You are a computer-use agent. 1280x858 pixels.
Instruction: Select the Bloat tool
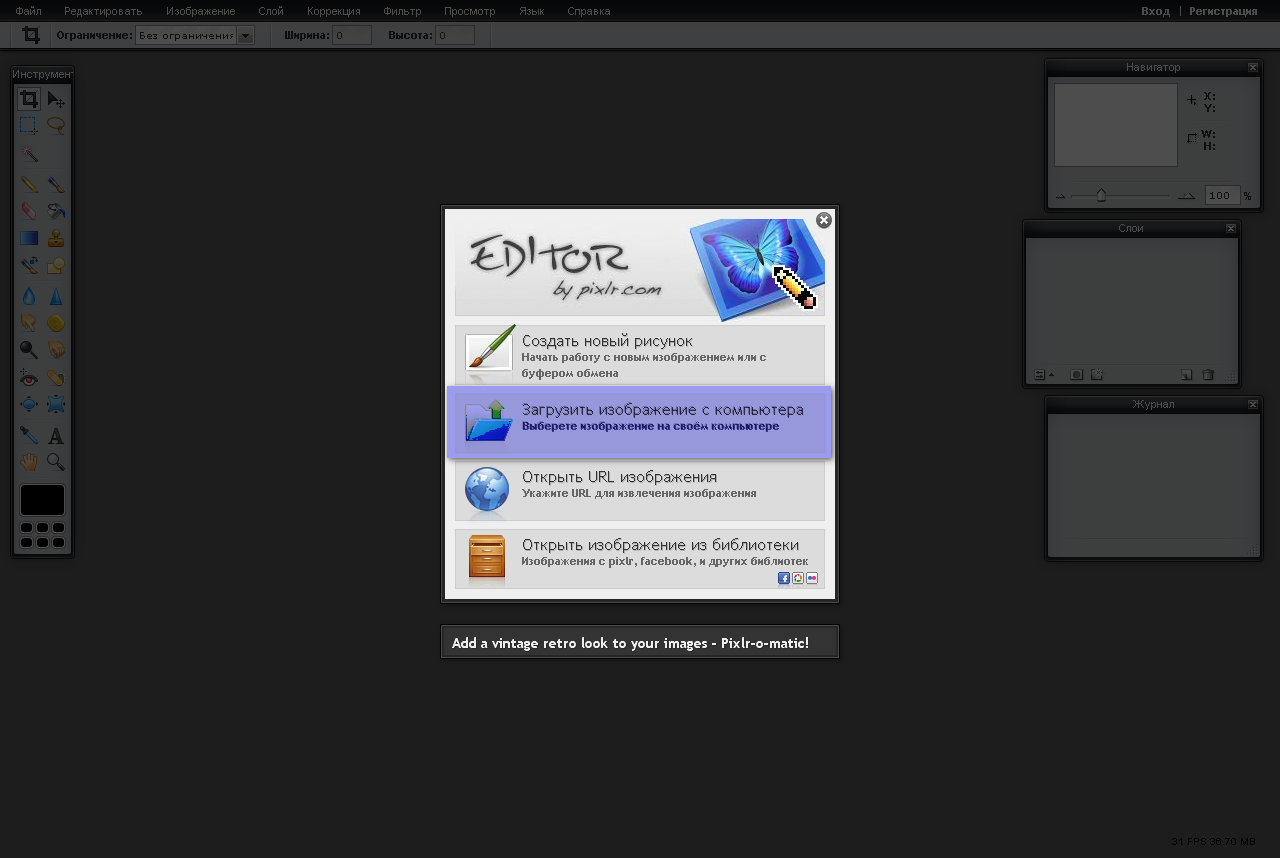pos(29,405)
